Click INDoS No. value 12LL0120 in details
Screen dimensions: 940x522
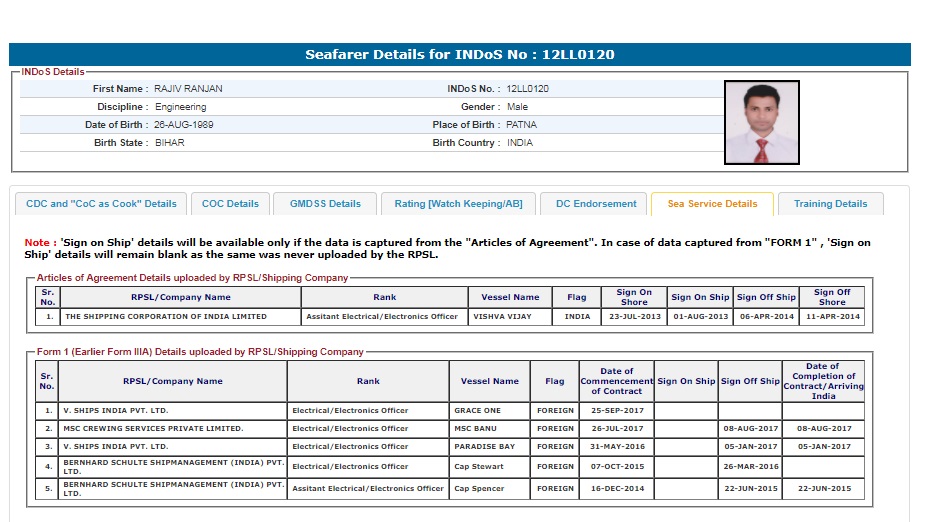528,89
